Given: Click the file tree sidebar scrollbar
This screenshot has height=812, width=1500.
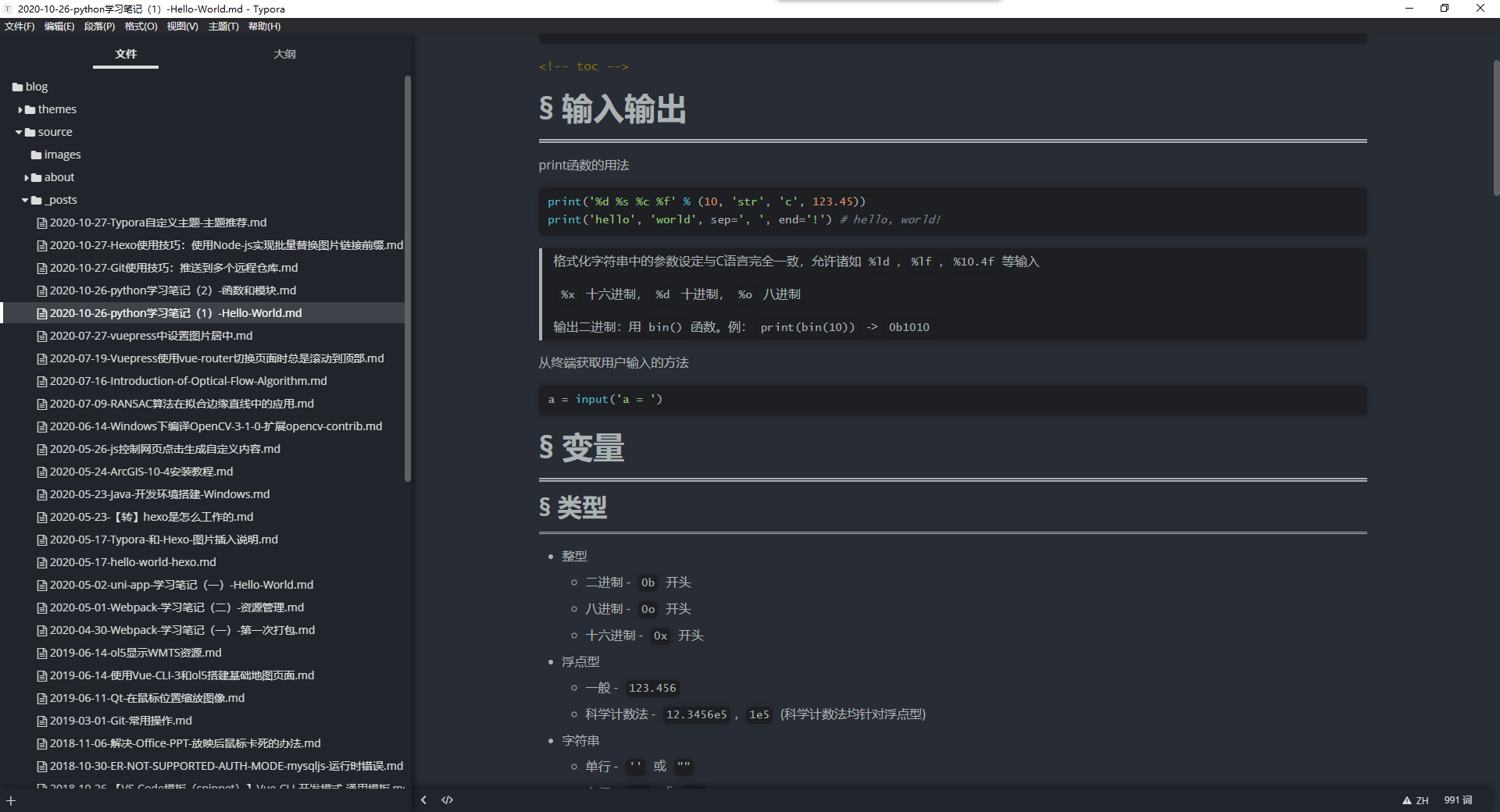Looking at the screenshot, I should coord(407,277).
